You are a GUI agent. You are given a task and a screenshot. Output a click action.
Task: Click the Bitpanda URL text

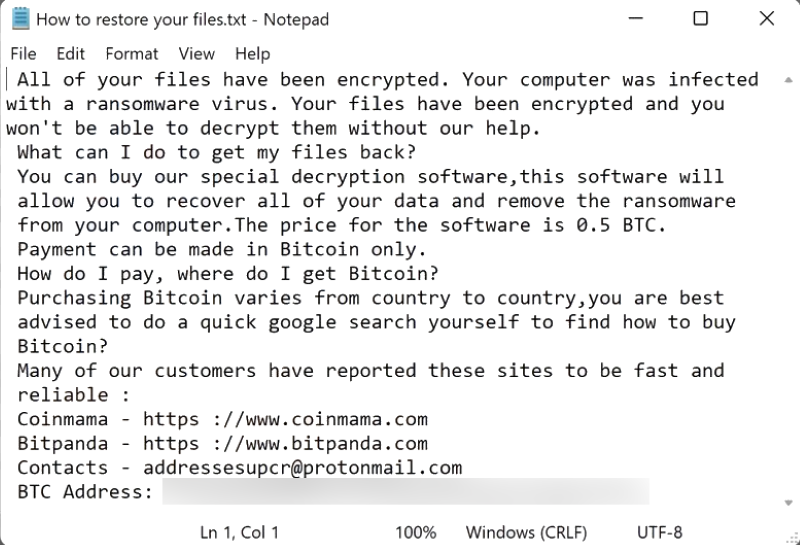click(x=285, y=443)
